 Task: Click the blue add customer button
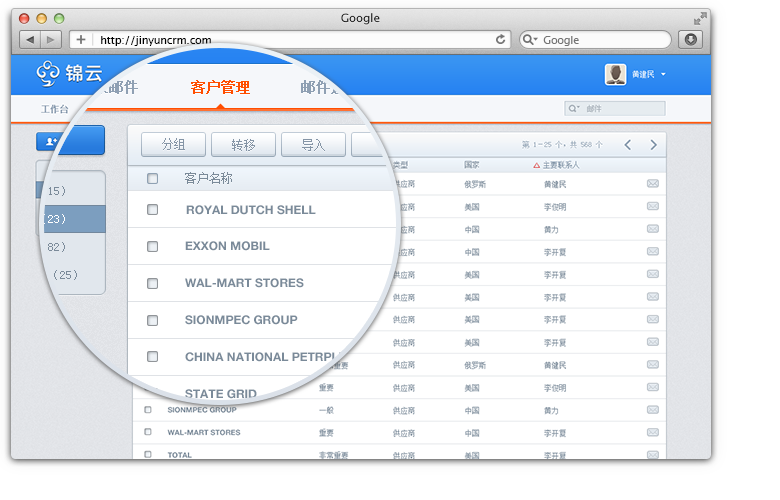[x=70, y=142]
